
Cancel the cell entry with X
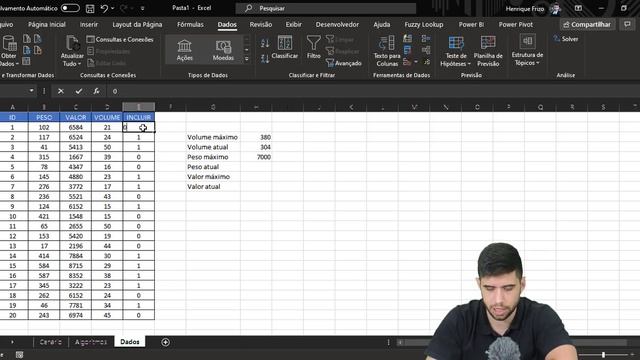(60, 91)
